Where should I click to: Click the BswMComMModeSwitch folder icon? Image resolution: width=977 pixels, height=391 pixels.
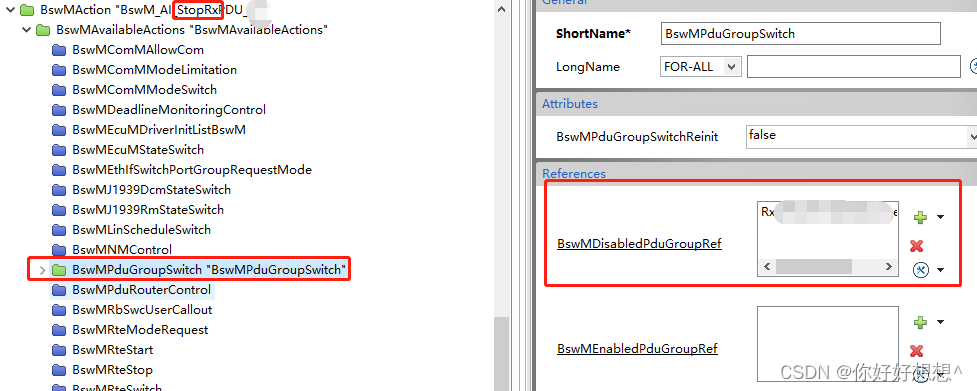[59, 90]
